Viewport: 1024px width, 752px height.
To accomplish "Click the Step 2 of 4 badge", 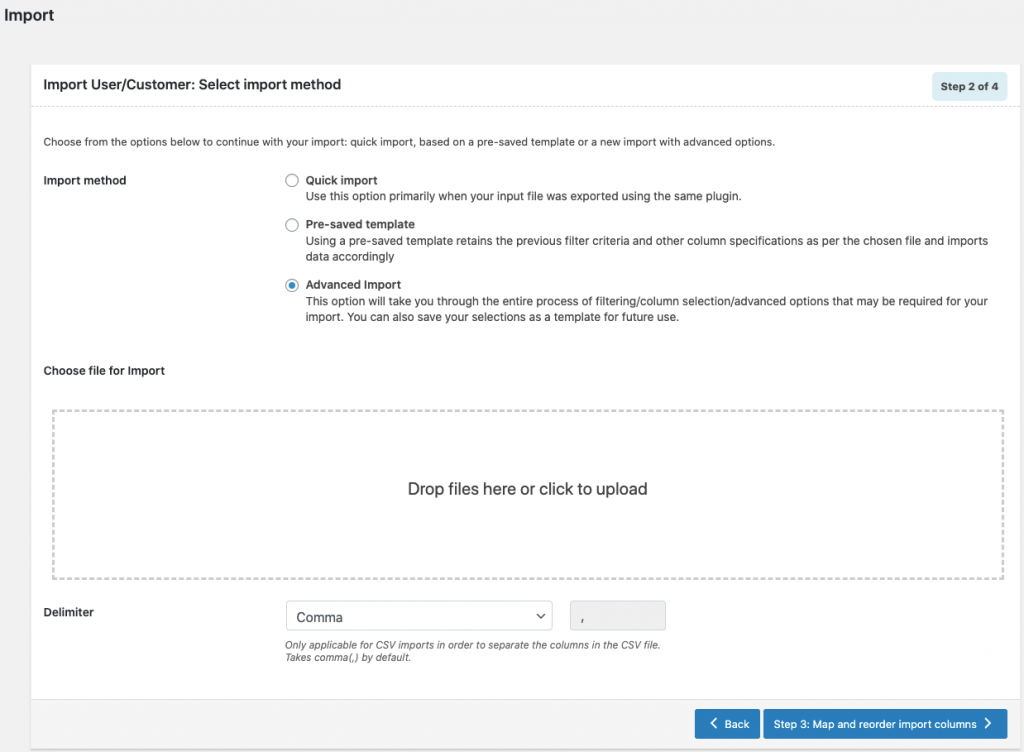I will coord(969,86).
